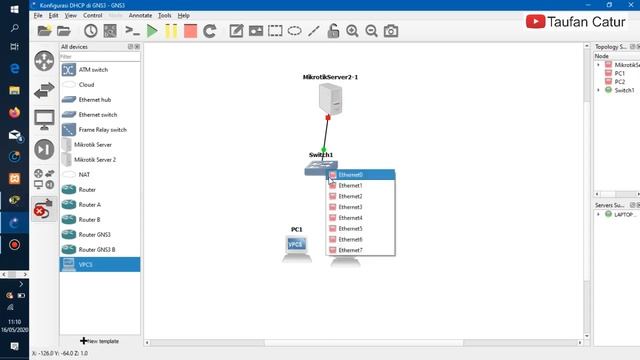640x360 pixels.
Task: Reload all nodes icon
Action: click(210, 31)
